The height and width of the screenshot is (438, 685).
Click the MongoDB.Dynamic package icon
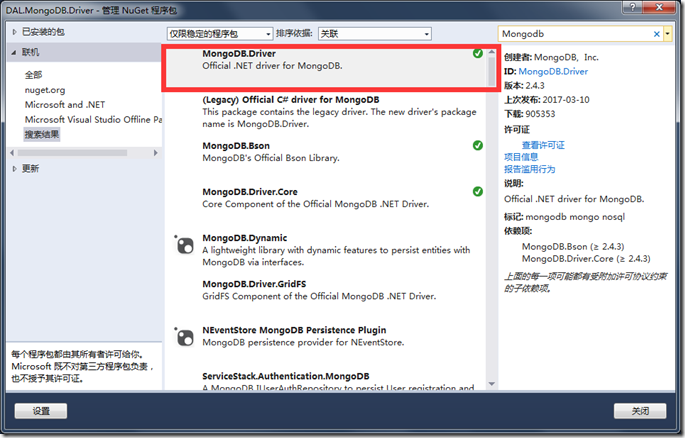pyautogui.click(x=184, y=245)
